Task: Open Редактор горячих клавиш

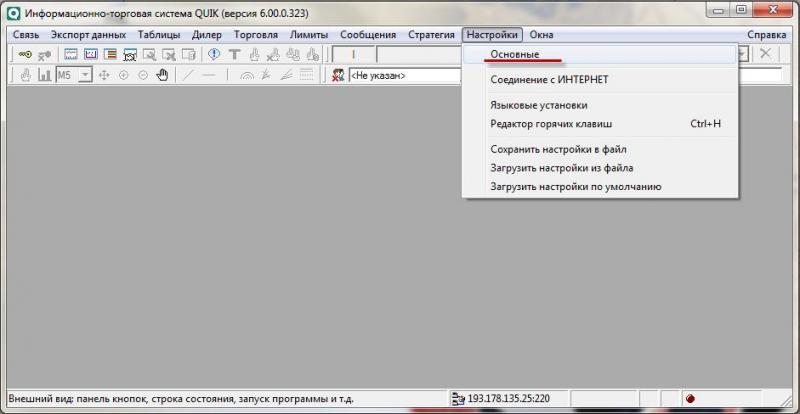Action: (600, 124)
